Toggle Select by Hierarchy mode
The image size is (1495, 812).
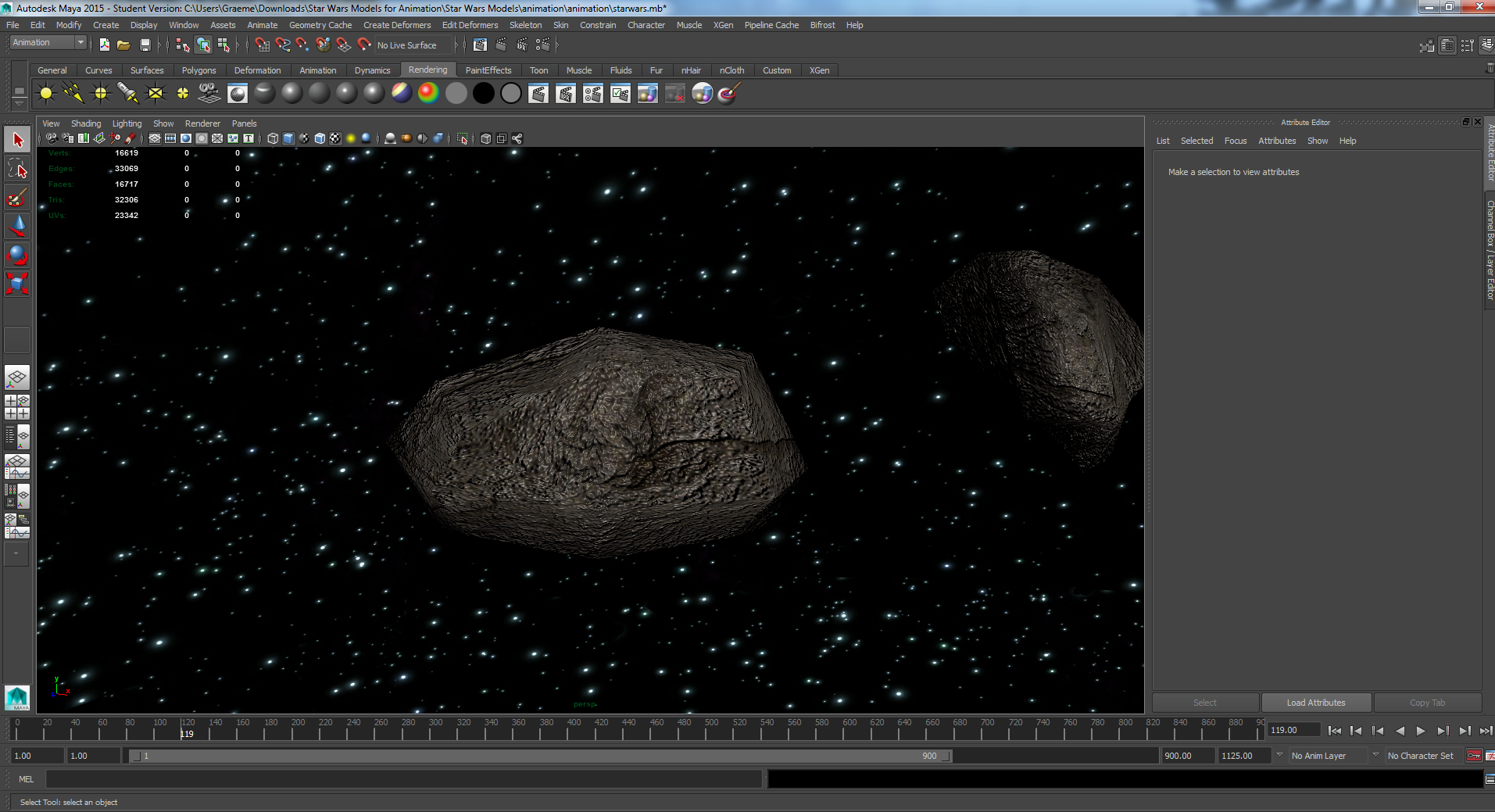pos(183,45)
